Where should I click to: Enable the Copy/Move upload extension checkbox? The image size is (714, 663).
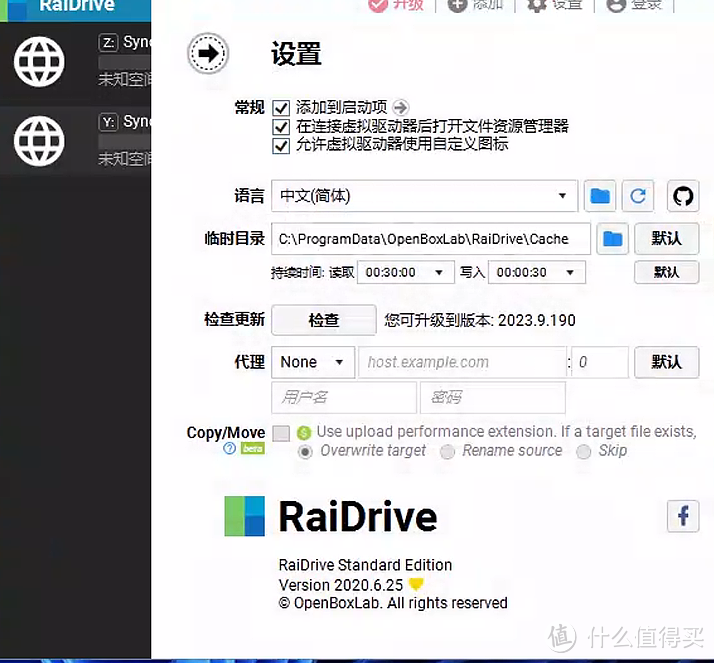[x=281, y=433]
